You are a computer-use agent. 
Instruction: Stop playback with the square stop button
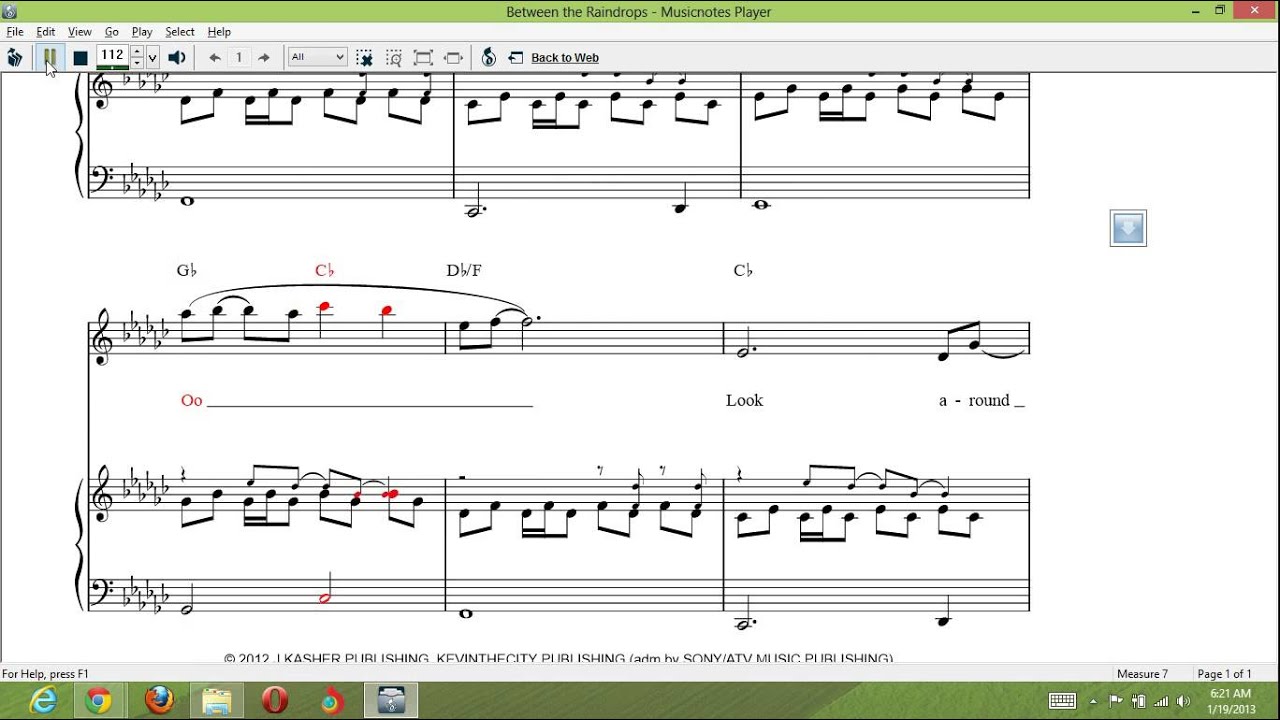tap(80, 58)
